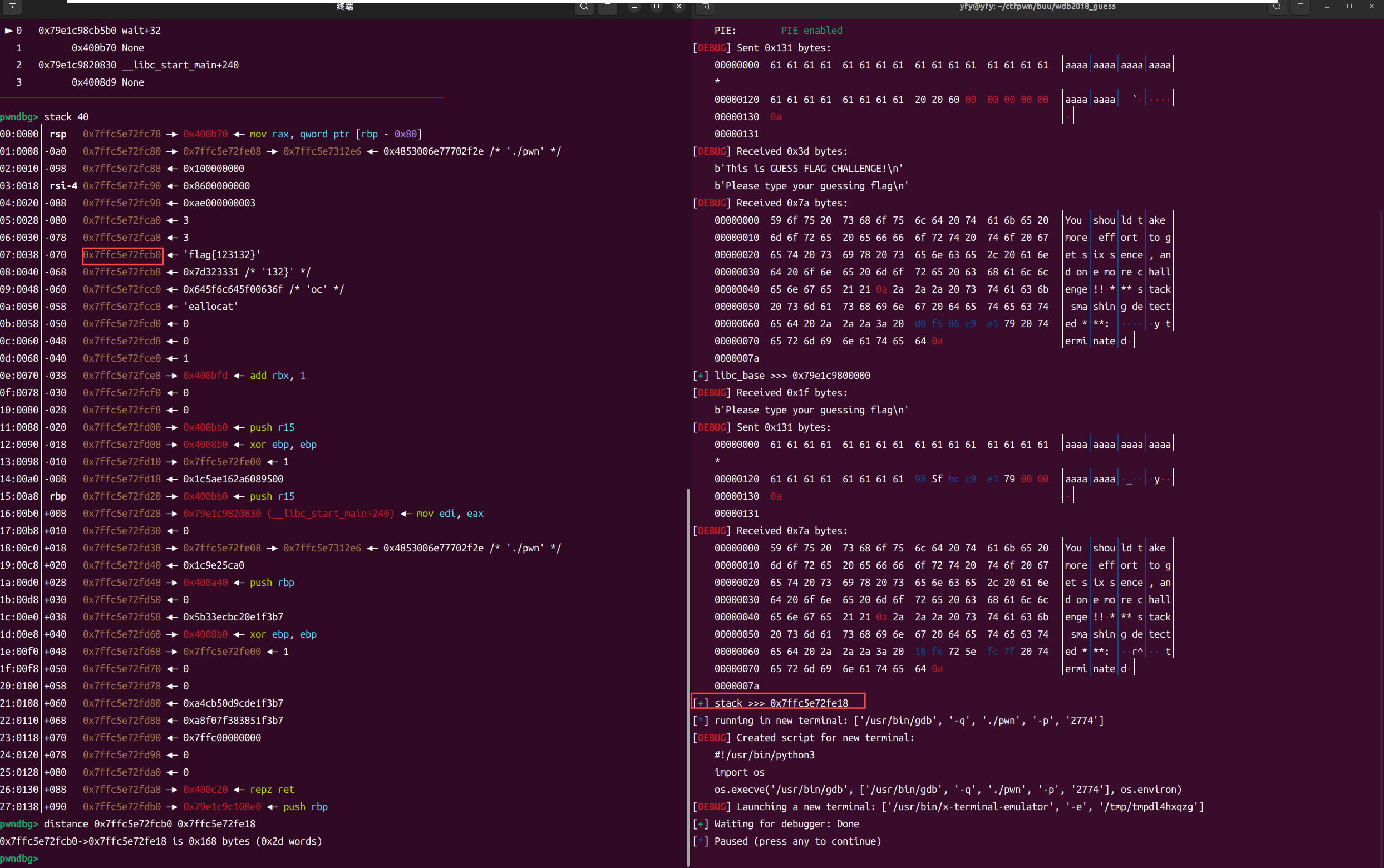Click the window title text yfy@yfy: ~/ctfpwn/buu/wdb2018_guess
The width and height of the screenshot is (1384, 868).
pos(1037,6)
